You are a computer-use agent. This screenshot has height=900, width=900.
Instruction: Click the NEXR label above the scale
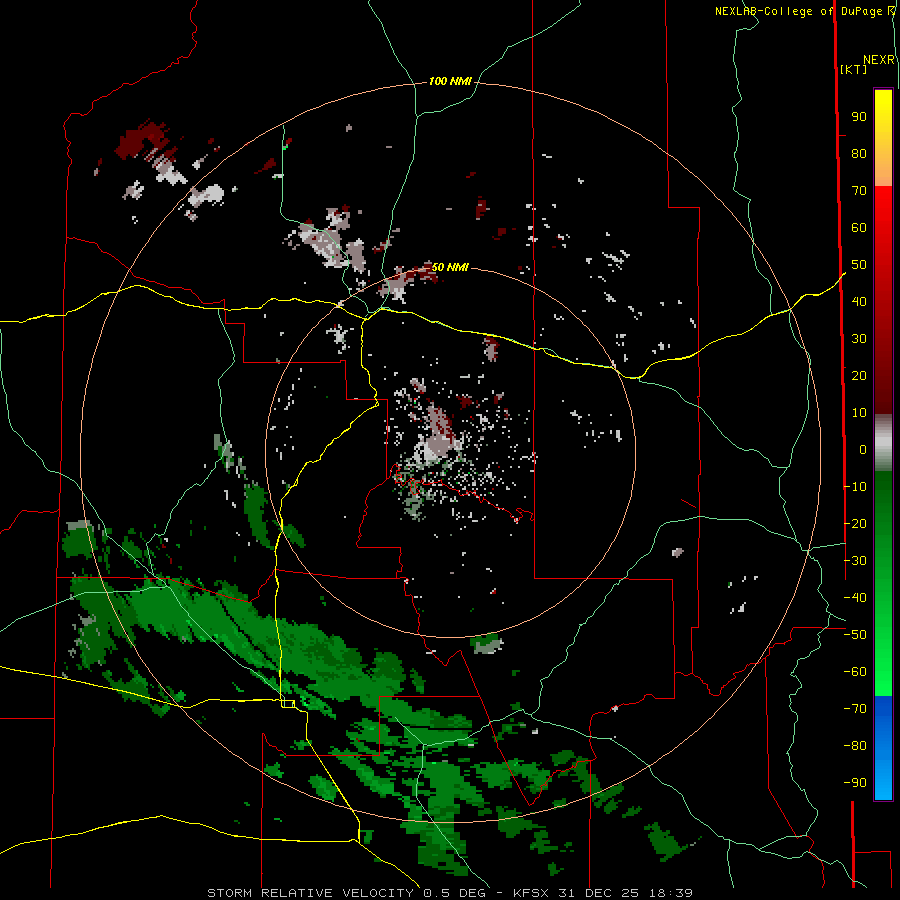(x=879, y=60)
